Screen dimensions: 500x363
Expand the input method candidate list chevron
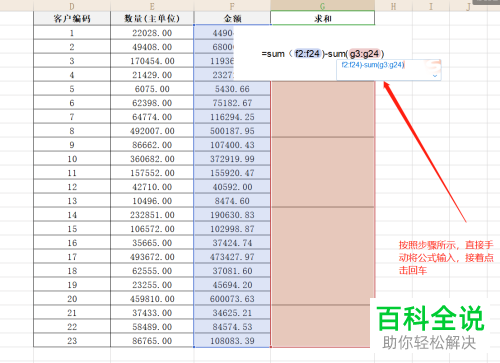coord(435,76)
